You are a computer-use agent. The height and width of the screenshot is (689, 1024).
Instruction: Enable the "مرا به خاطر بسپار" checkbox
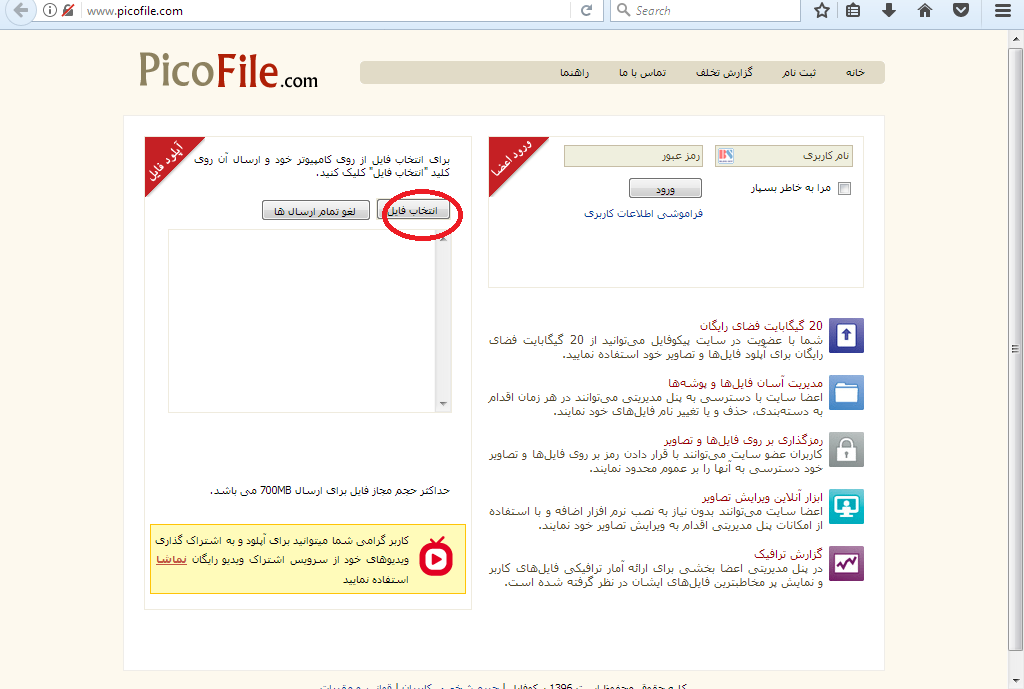coord(844,188)
